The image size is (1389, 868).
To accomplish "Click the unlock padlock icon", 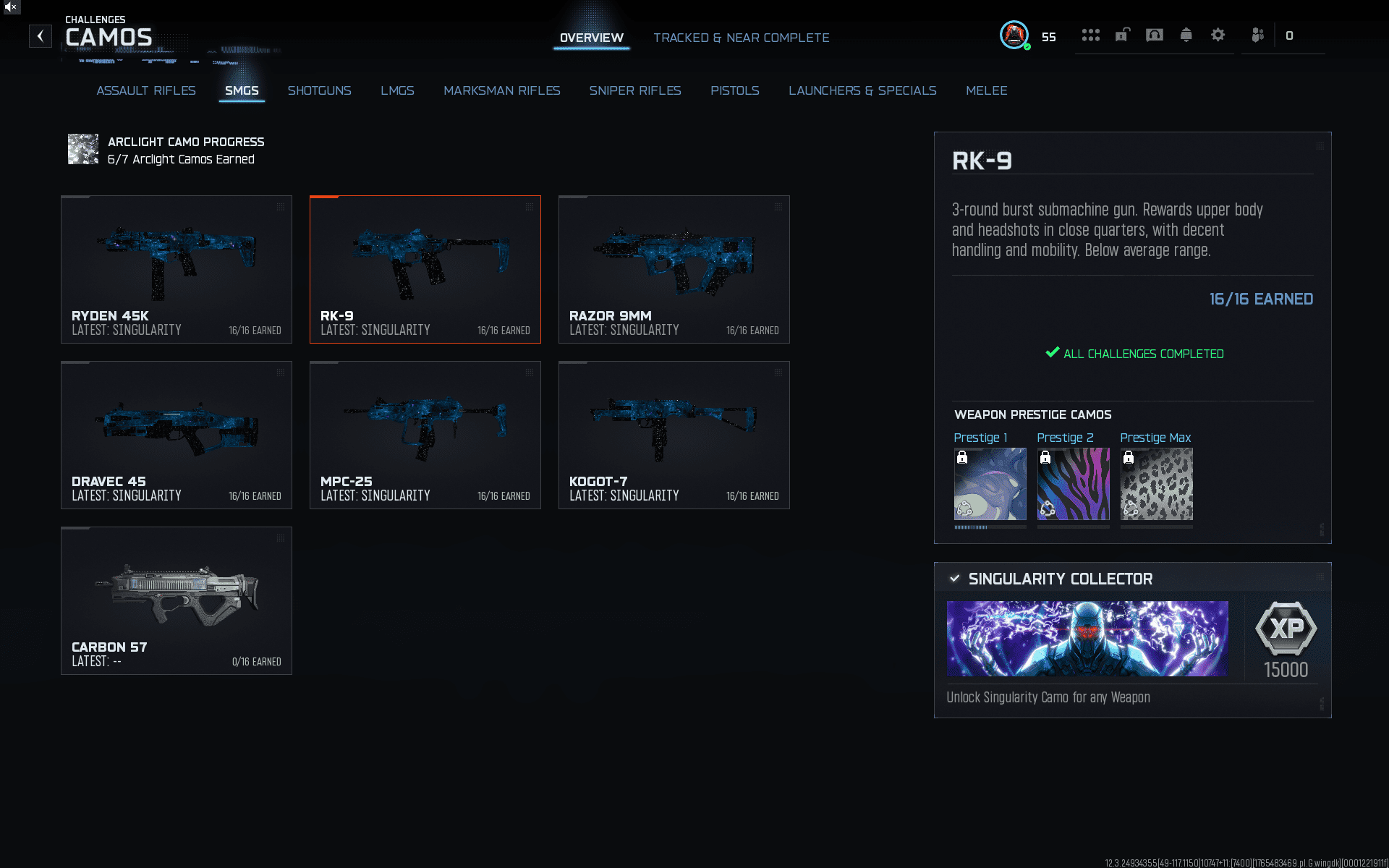I will point(1122,35).
